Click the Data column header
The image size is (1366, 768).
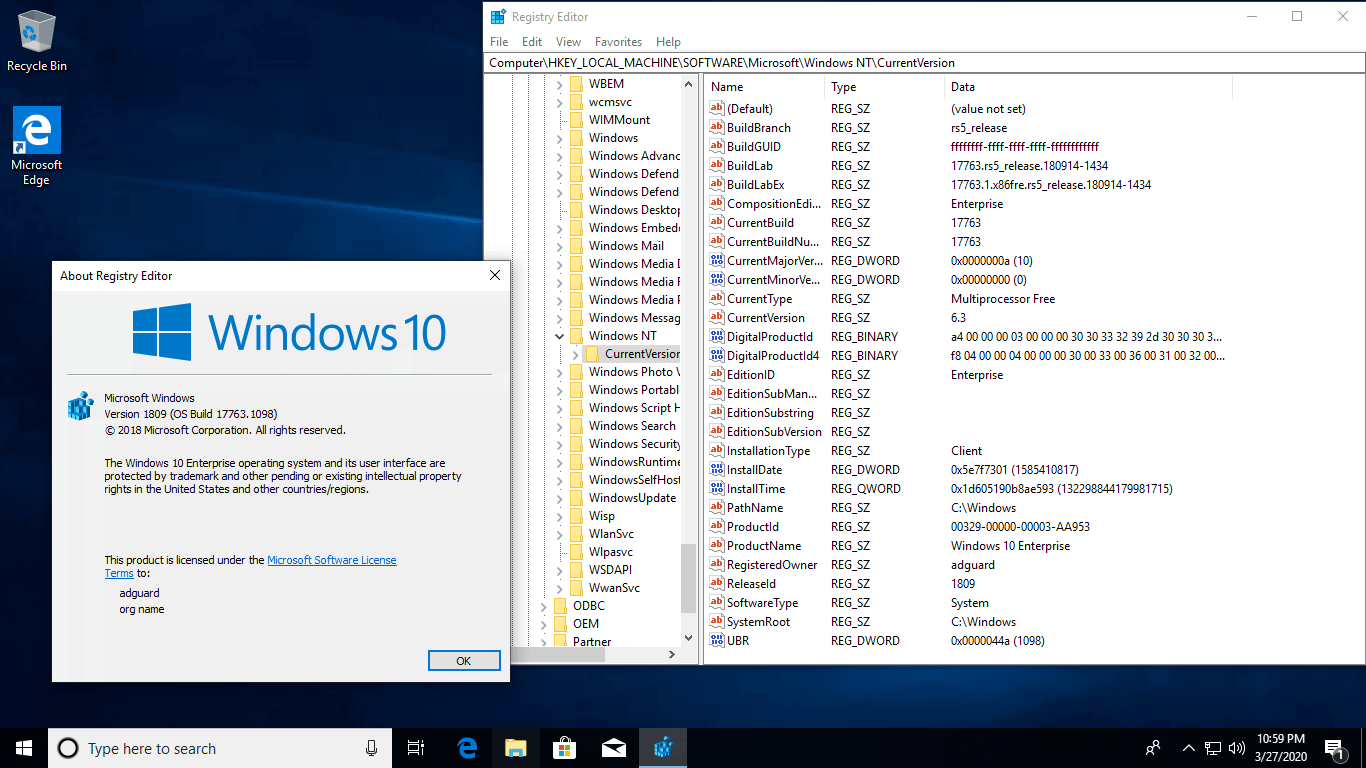click(x=1088, y=87)
